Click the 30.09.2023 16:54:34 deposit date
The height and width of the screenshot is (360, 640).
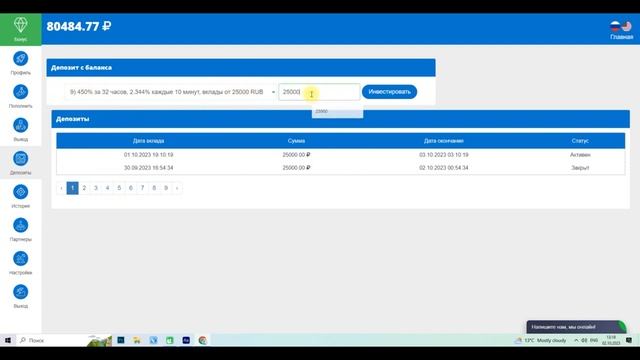[x=149, y=168]
